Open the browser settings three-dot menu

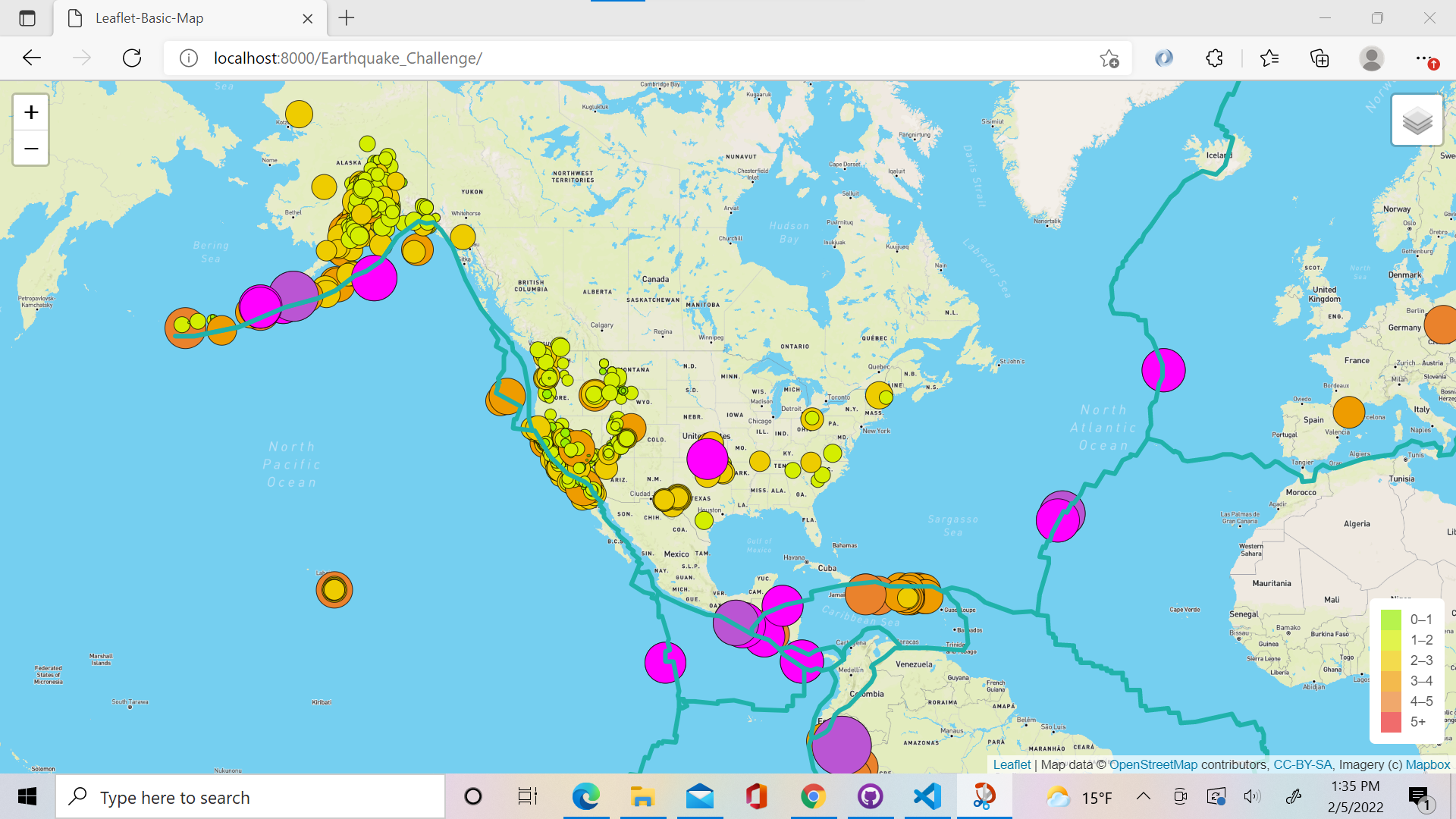[x=1424, y=58]
